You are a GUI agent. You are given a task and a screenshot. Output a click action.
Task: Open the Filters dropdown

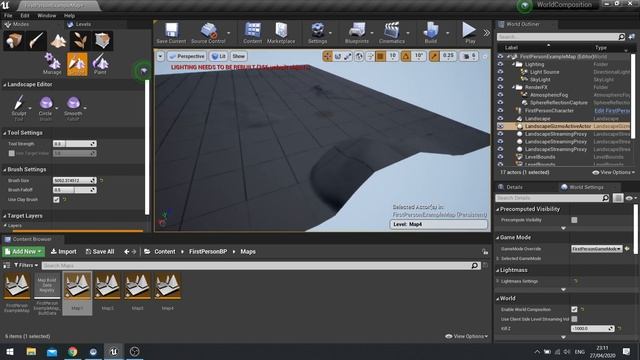(x=26, y=265)
